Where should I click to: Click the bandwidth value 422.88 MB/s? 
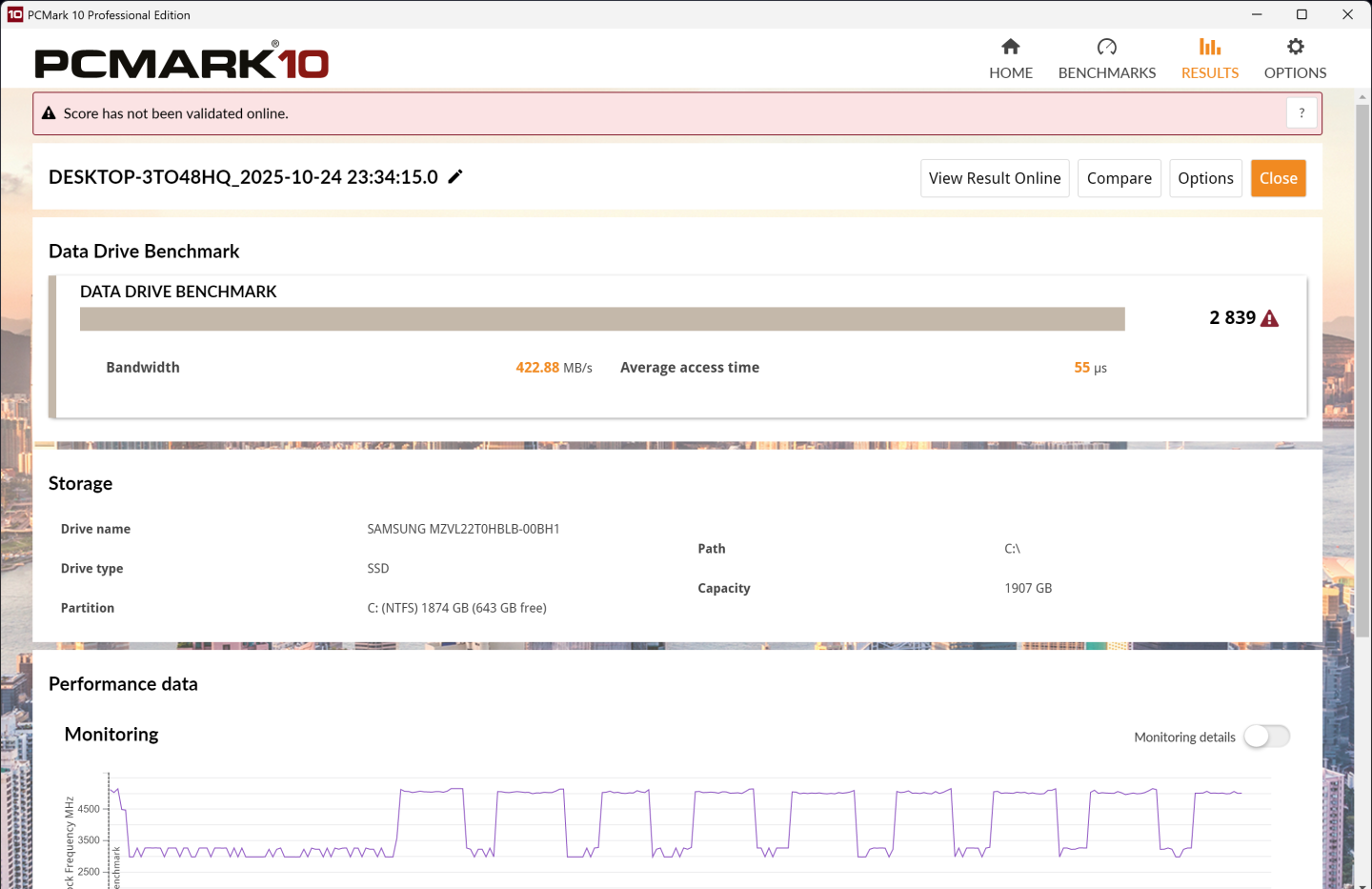[x=554, y=368]
